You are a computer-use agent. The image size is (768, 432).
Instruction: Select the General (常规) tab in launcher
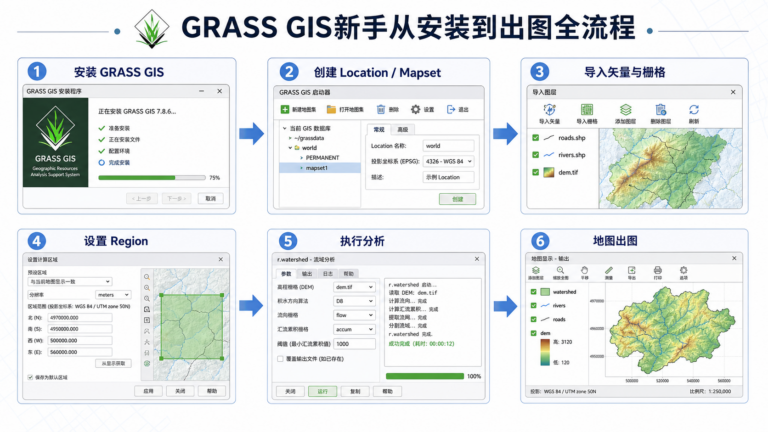pyautogui.click(x=379, y=129)
